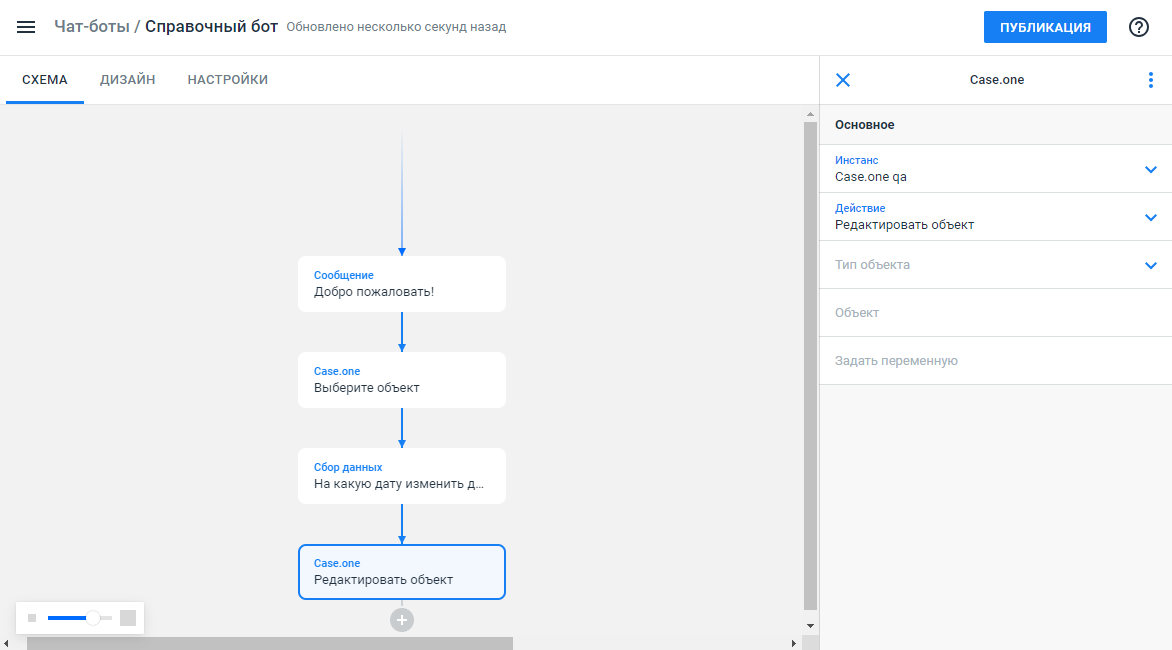Click the ПУБЛИКАЦИЯ button
This screenshot has width=1172, height=650.
point(1045,27)
